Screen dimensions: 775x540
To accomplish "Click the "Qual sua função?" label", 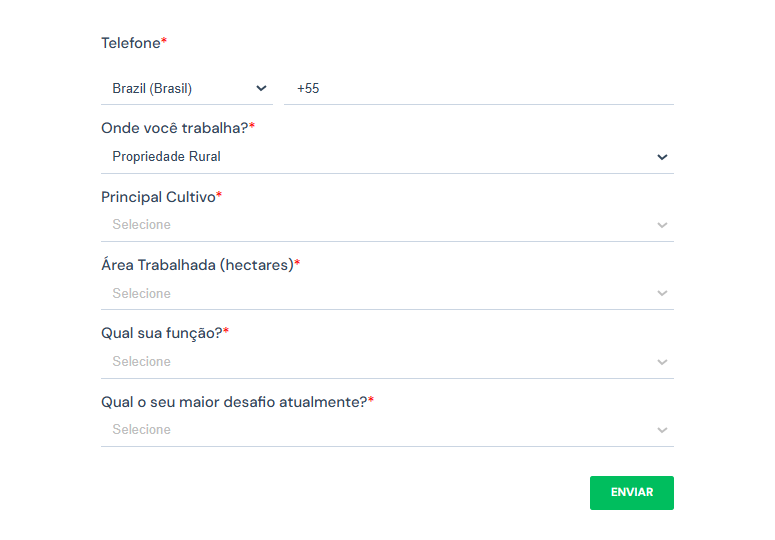I will coord(161,333).
